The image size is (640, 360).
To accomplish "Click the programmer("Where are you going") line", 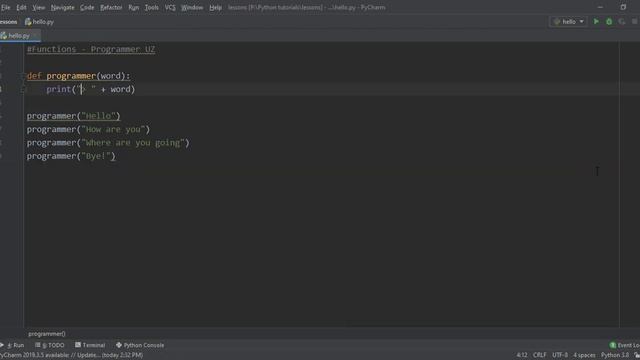I will coord(108,143).
